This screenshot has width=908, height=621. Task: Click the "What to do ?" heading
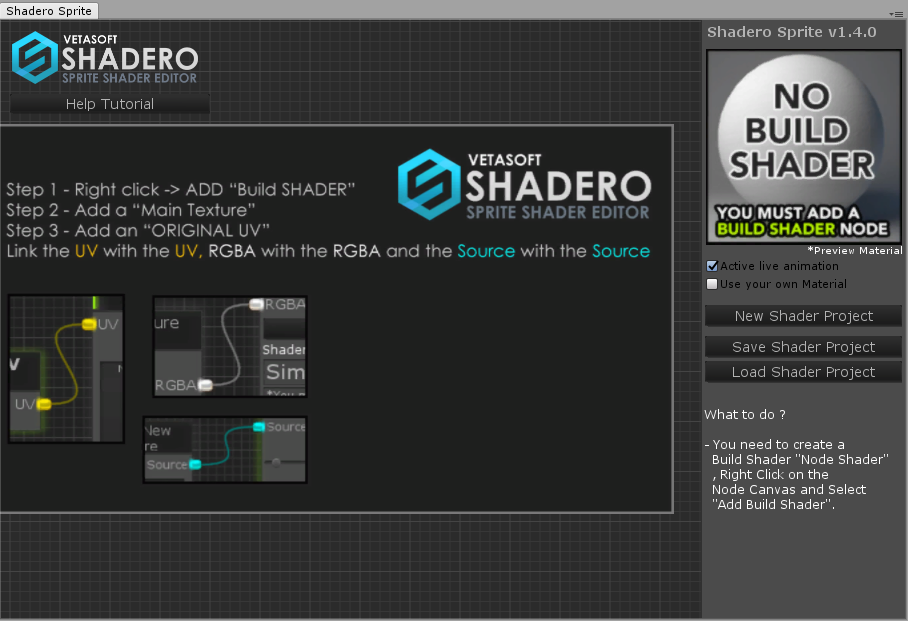click(x=745, y=414)
